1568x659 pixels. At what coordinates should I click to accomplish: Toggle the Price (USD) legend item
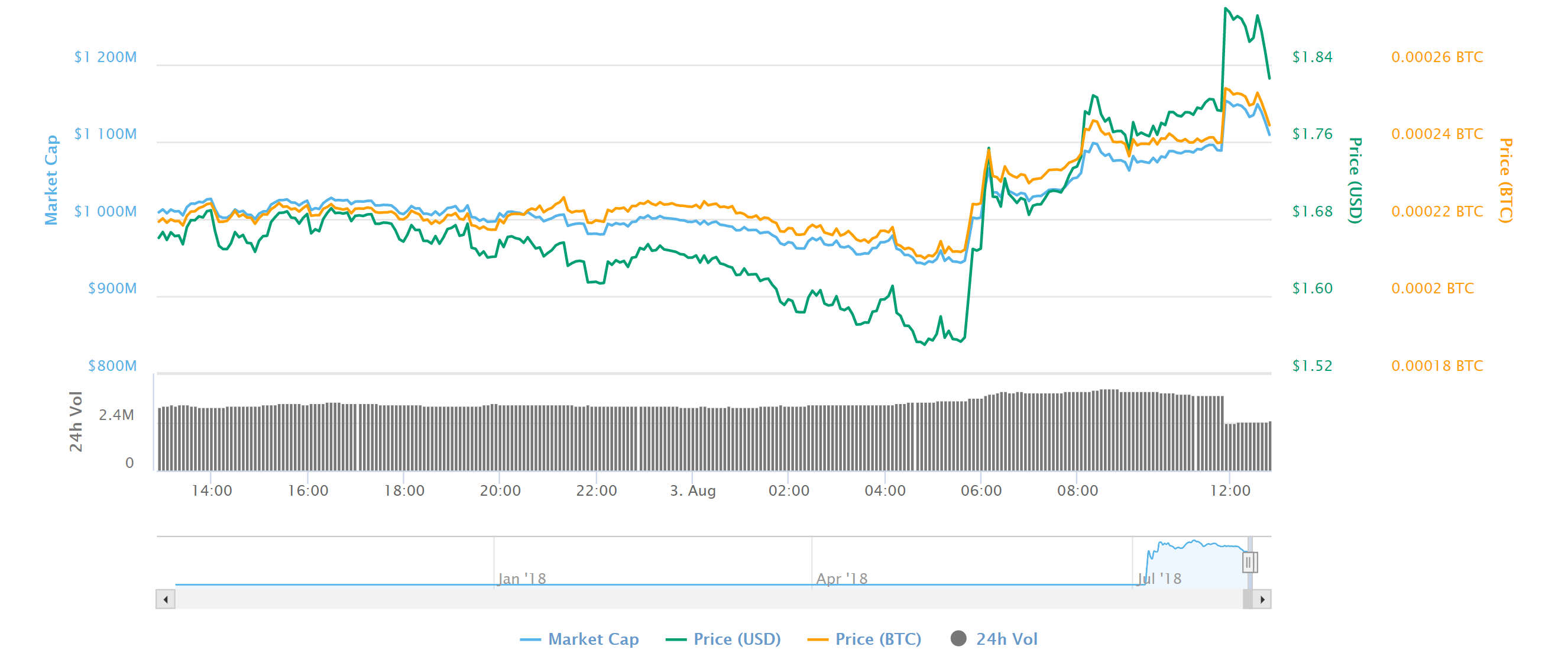pyautogui.click(x=737, y=639)
